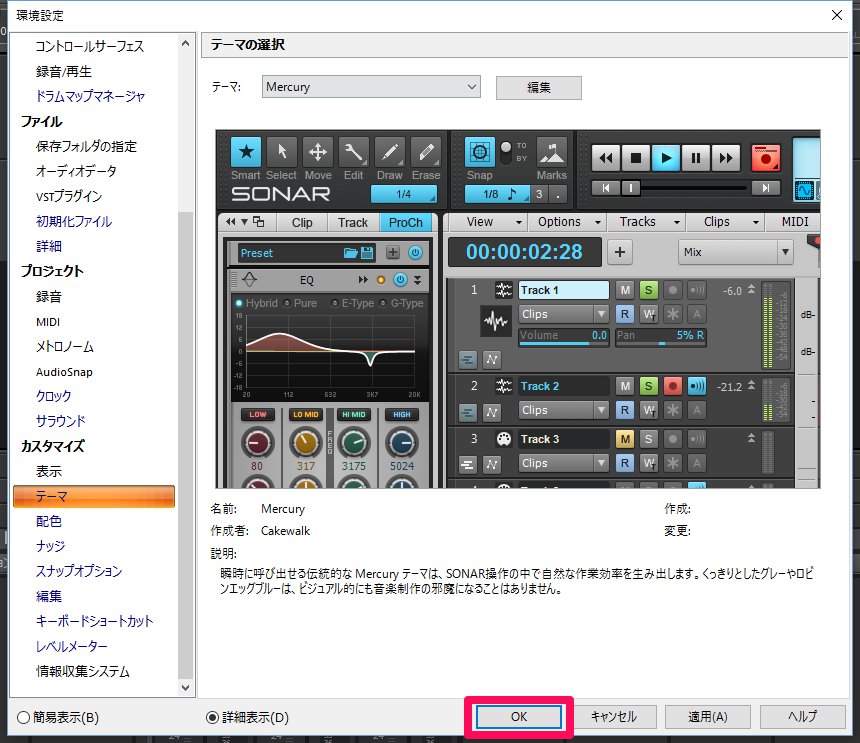
Task: Click the Preset load folder icon in ProChannel
Action: 350,253
